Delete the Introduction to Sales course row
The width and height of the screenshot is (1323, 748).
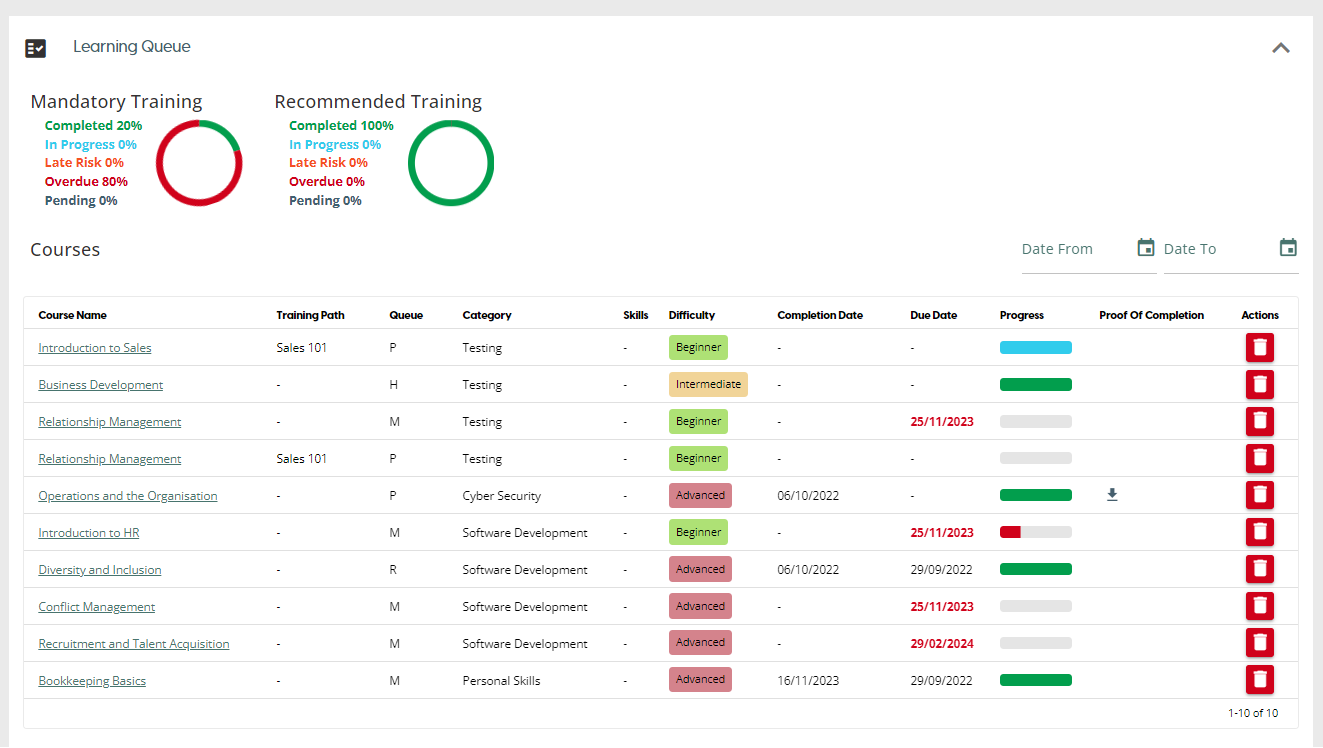(x=1259, y=348)
